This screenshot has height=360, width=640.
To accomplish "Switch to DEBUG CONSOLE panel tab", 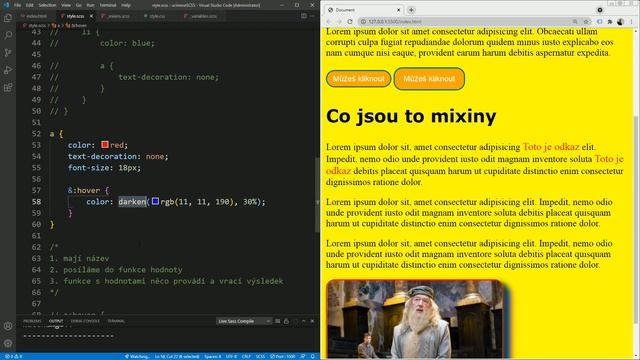I will [x=85, y=321].
